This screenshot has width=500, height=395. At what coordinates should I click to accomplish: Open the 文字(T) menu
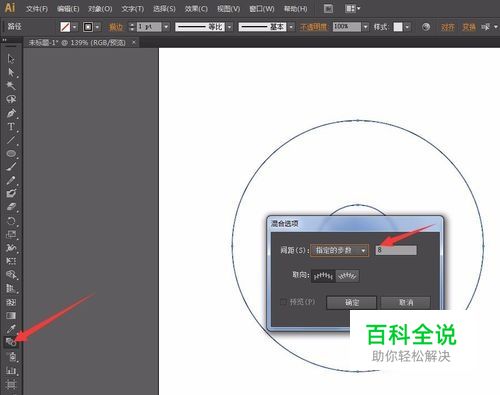132,9
